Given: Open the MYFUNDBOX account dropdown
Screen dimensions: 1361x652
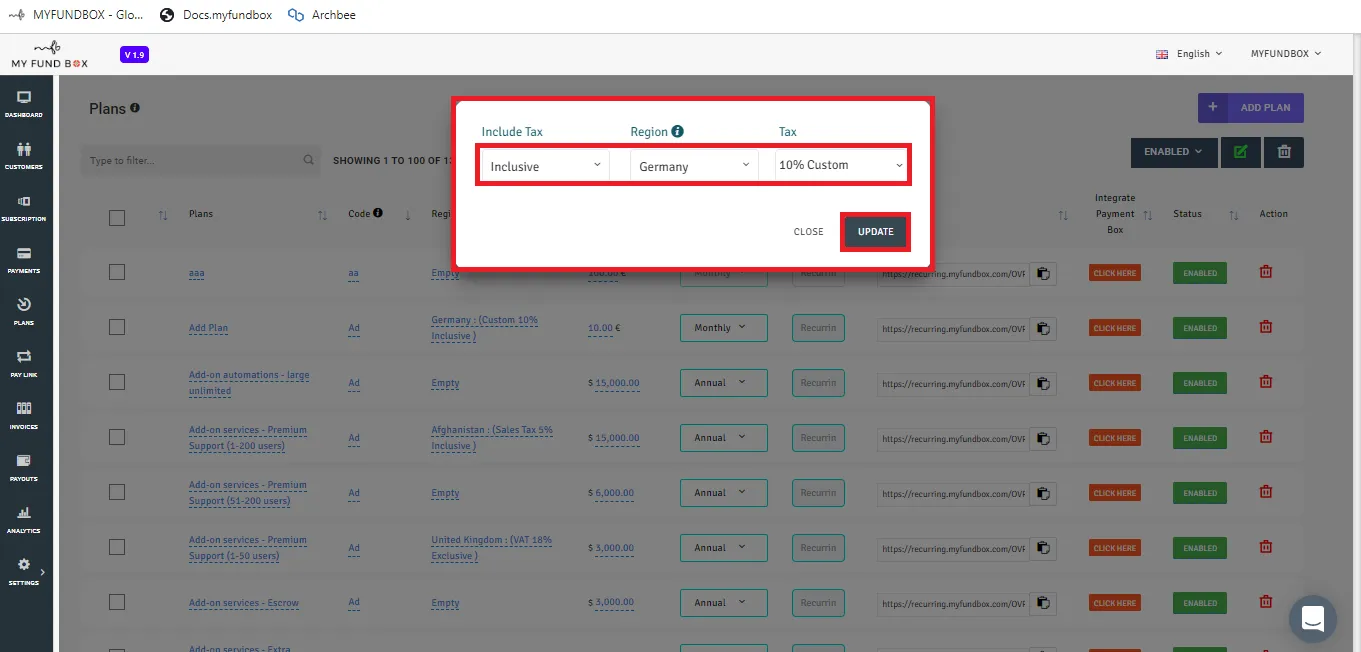Looking at the screenshot, I should coord(1286,54).
